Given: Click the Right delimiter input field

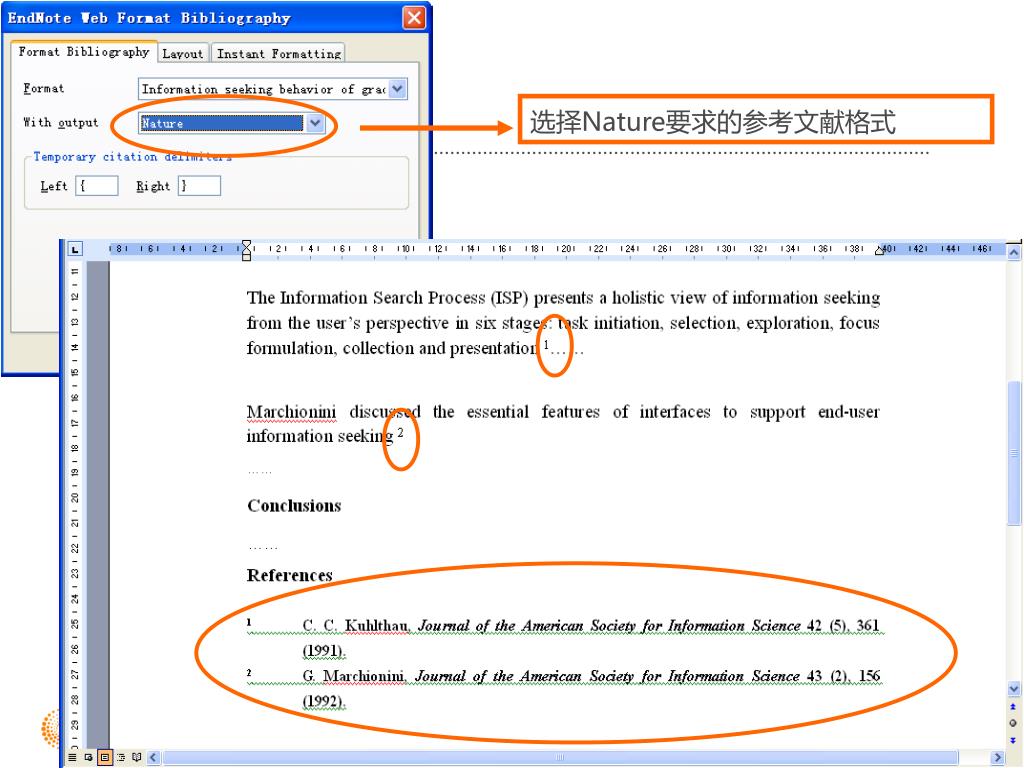Looking at the screenshot, I should (x=199, y=185).
